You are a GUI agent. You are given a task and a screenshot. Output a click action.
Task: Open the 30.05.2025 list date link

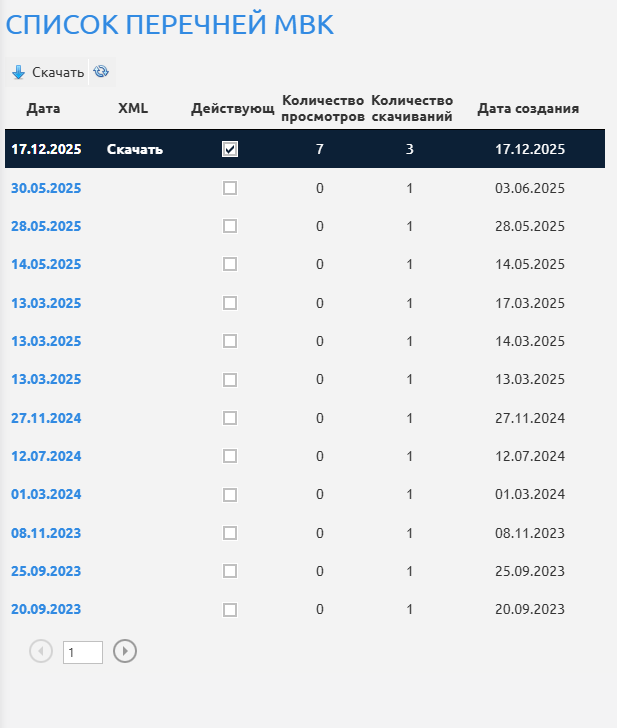[46, 188]
